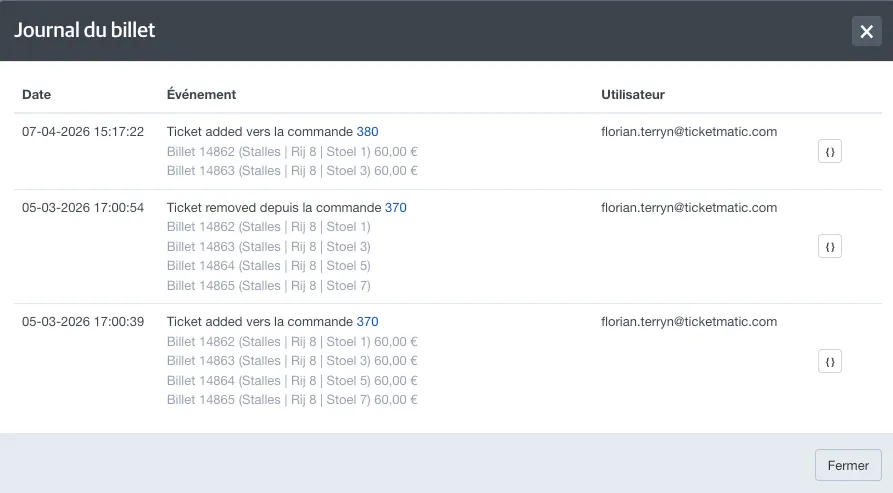Click Billet 14863 line in Ticket removed entry

(x=269, y=246)
